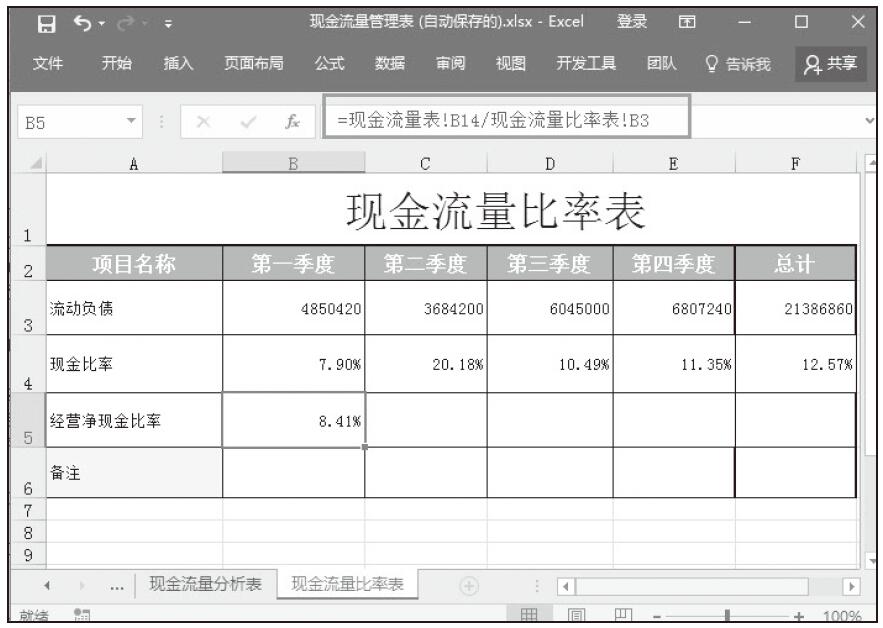Switch to Normal view mode
The image size is (883, 628).
[530, 617]
